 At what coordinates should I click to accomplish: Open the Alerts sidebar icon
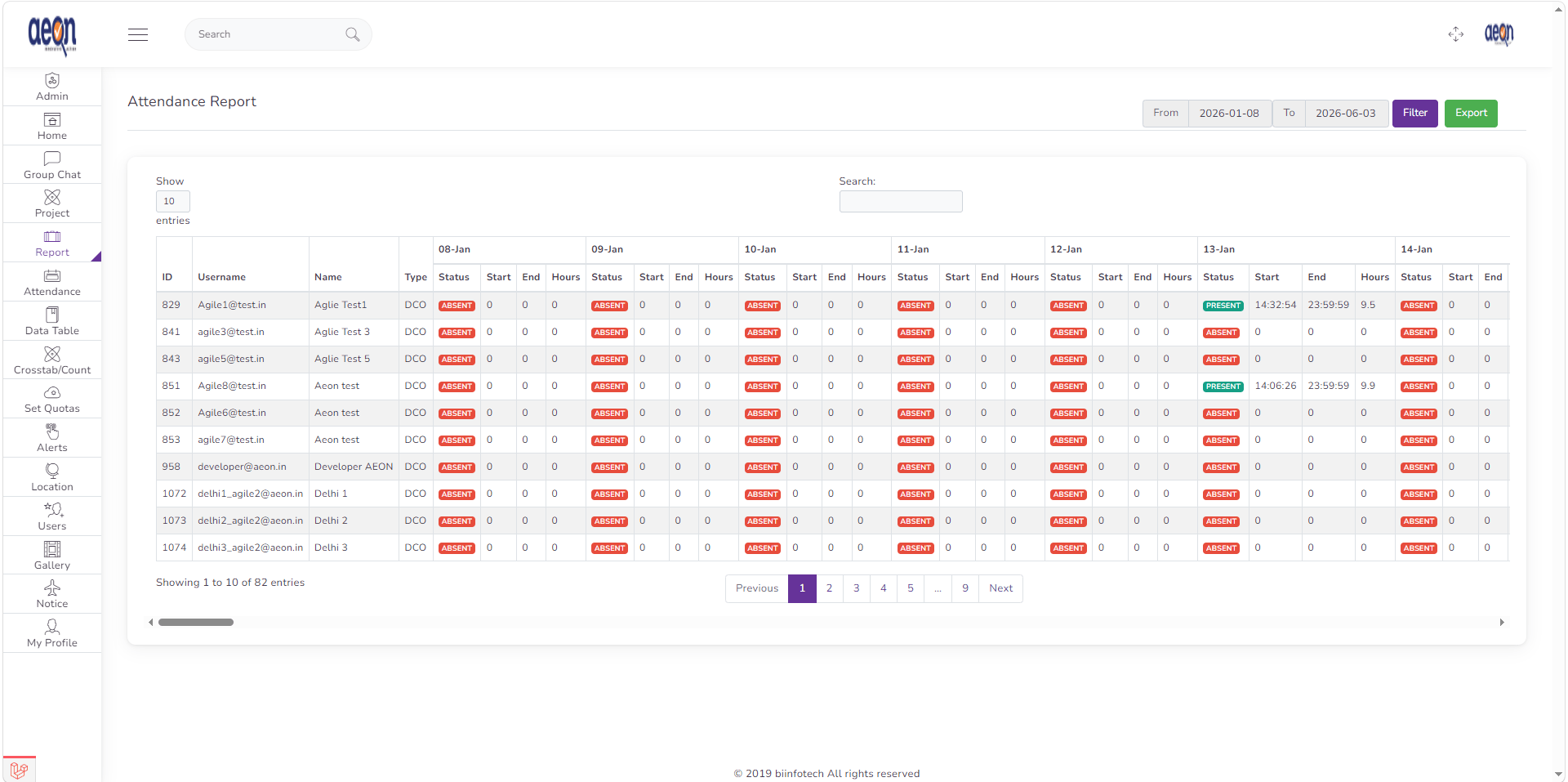pyautogui.click(x=52, y=431)
